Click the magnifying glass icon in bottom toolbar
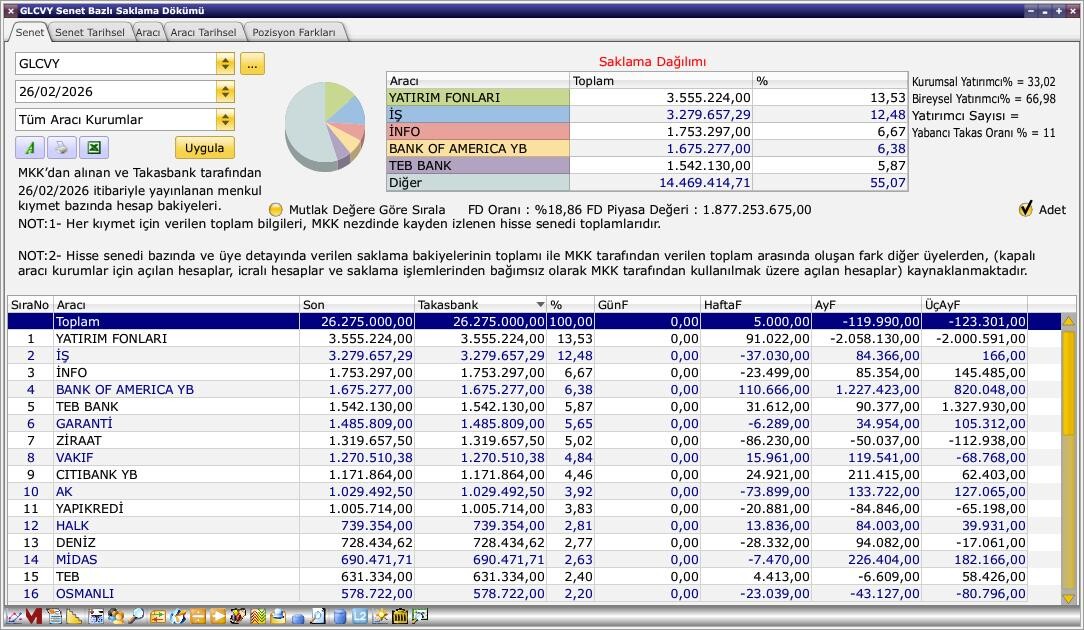 pos(136,616)
